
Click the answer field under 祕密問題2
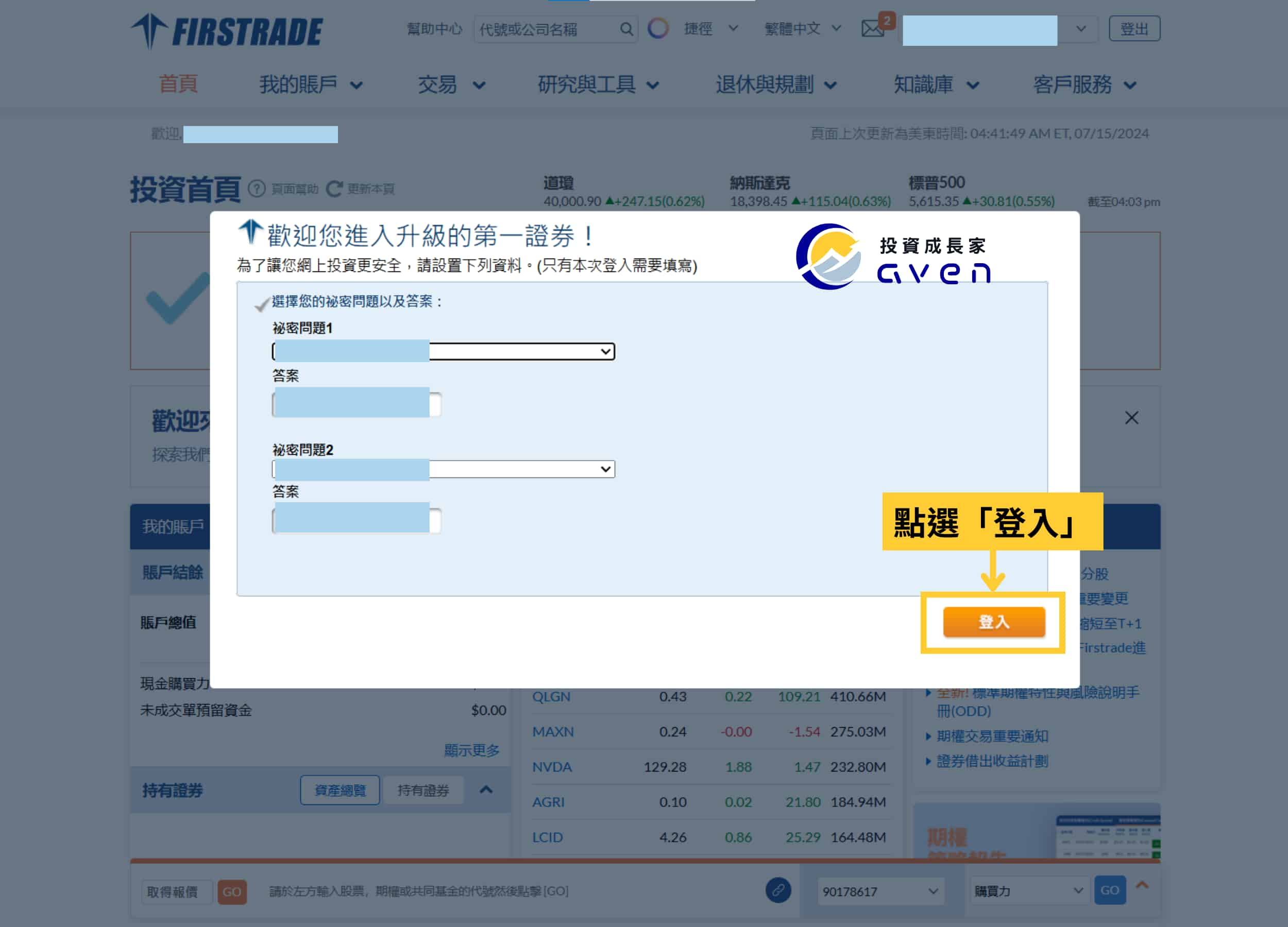point(357,520)
